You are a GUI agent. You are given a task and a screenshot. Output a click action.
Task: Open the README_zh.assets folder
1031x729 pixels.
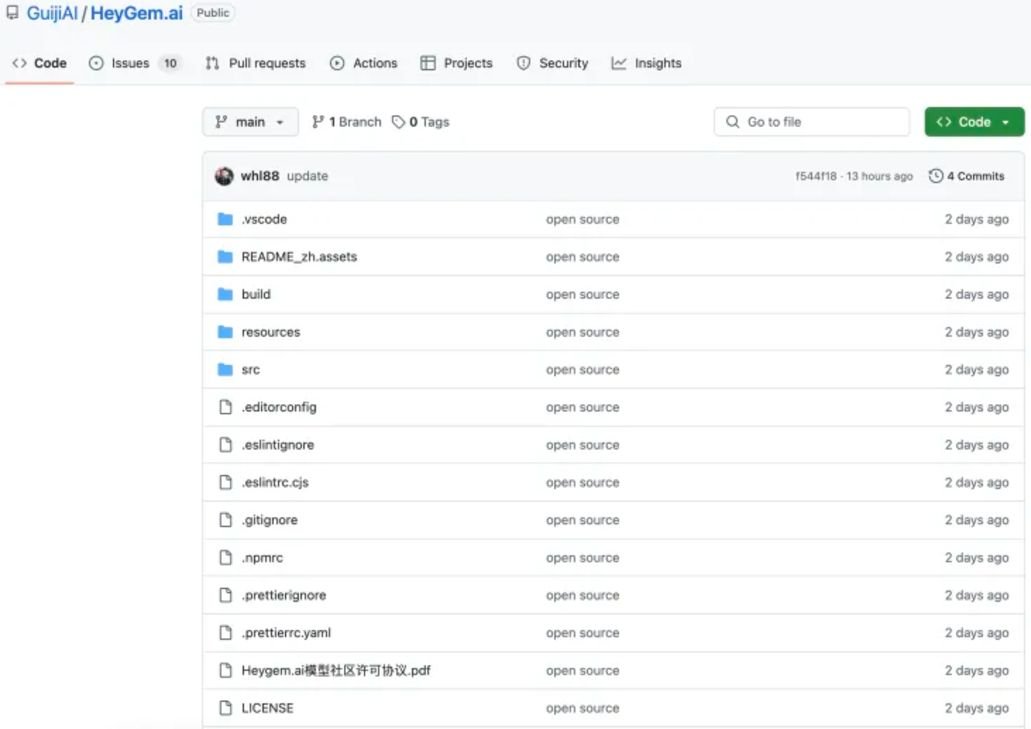tap(299, 257)
